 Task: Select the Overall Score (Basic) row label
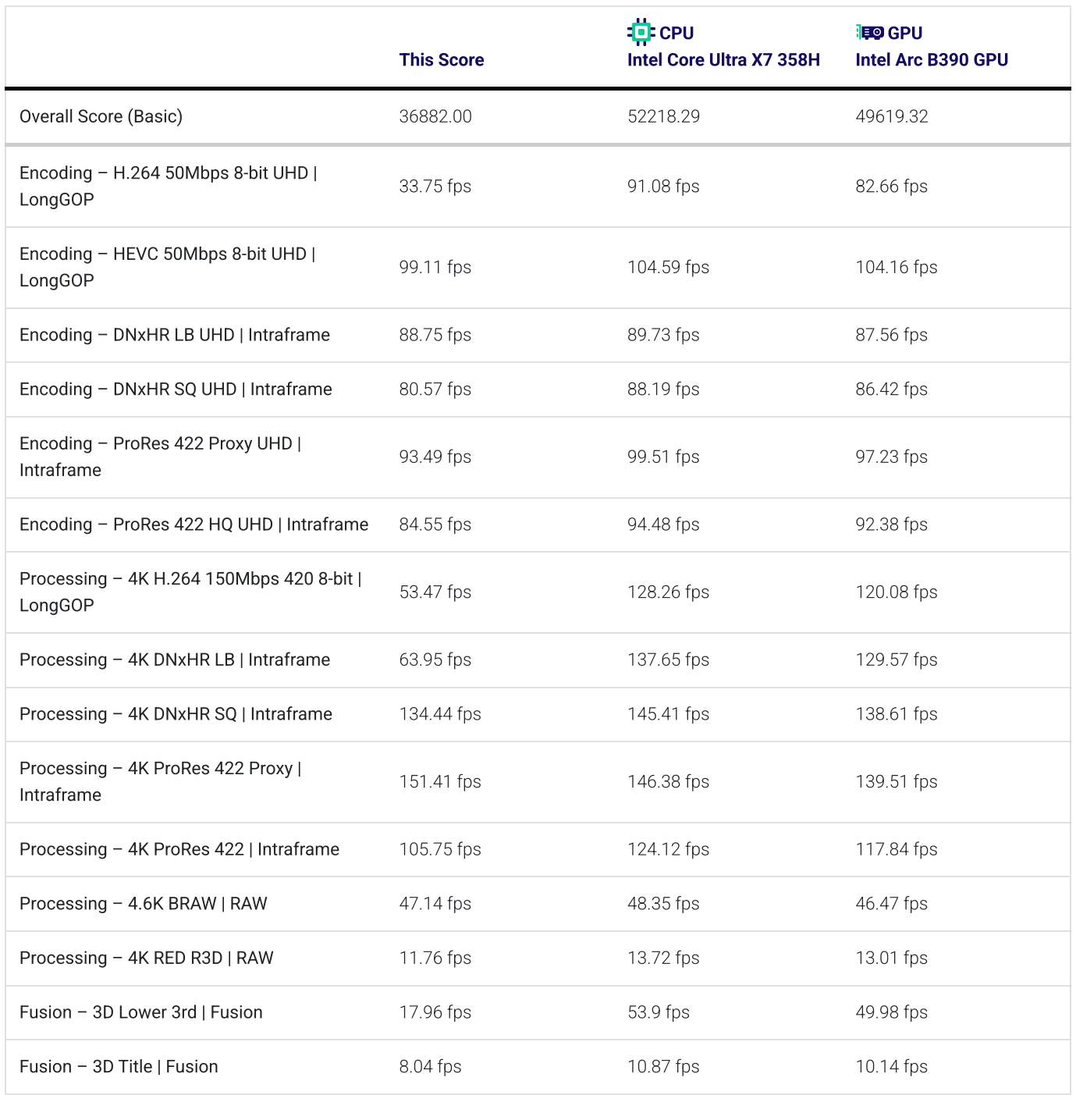[x=101, y=116]
